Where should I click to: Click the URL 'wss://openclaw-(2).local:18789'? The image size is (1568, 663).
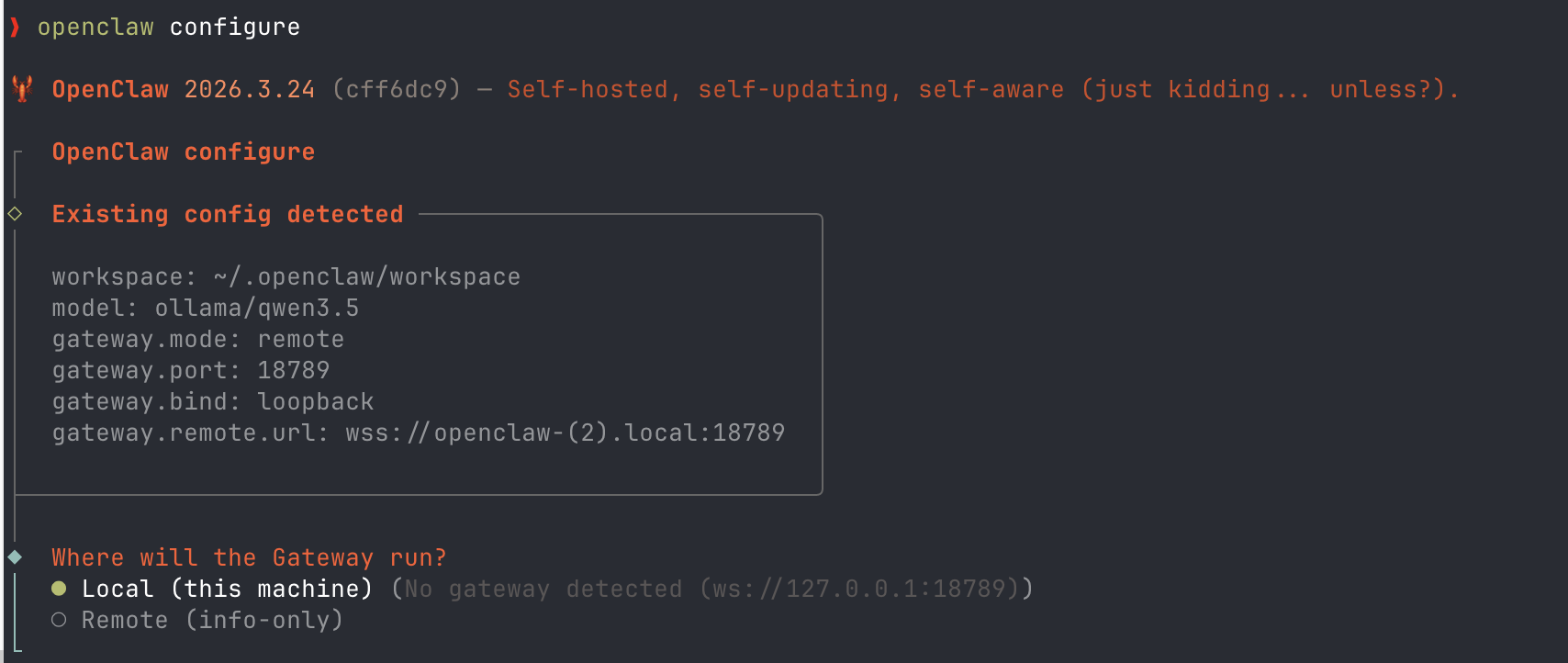566,433
